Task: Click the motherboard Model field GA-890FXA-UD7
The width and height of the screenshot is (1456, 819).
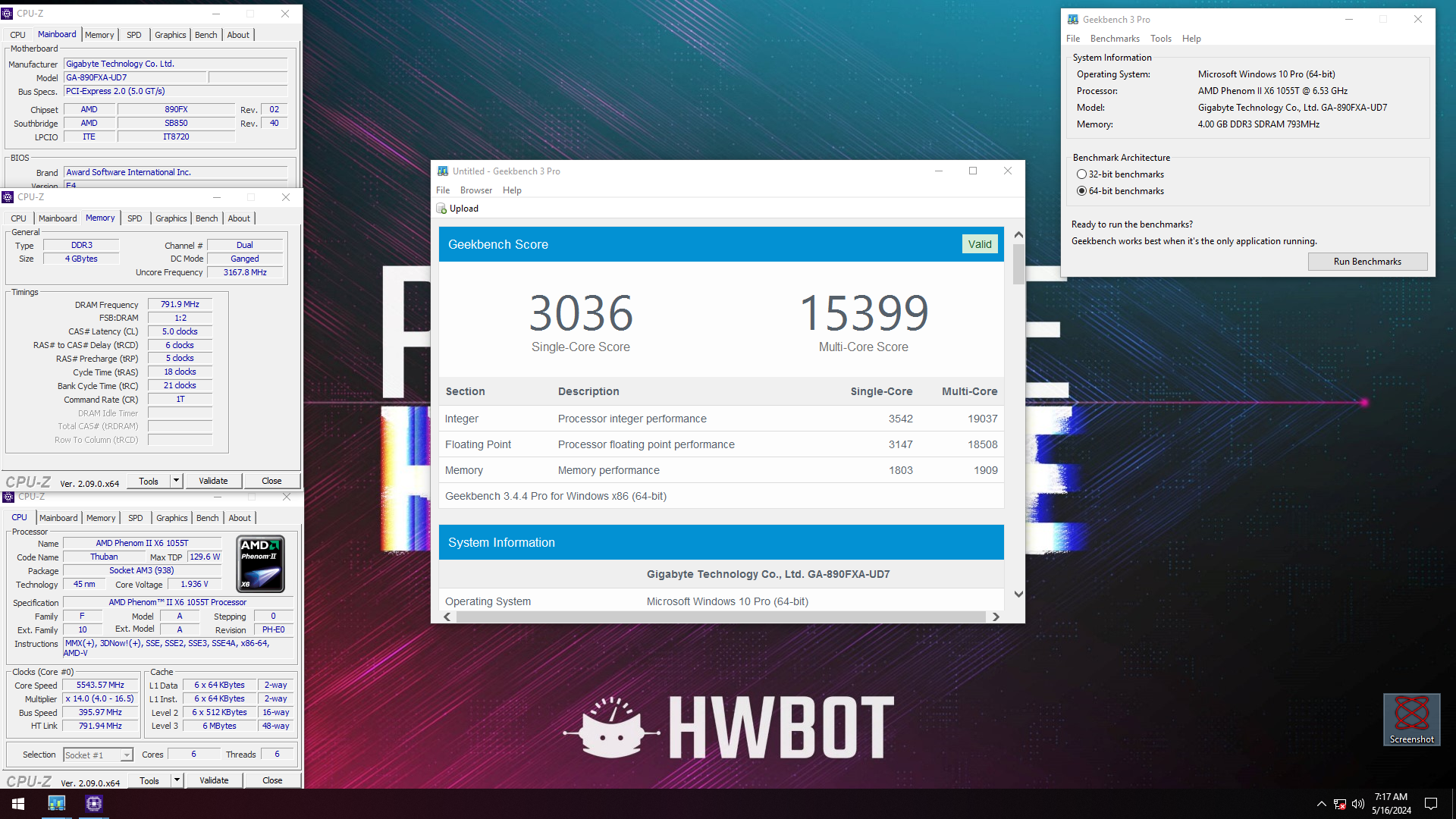Action: tap(135, 77)
